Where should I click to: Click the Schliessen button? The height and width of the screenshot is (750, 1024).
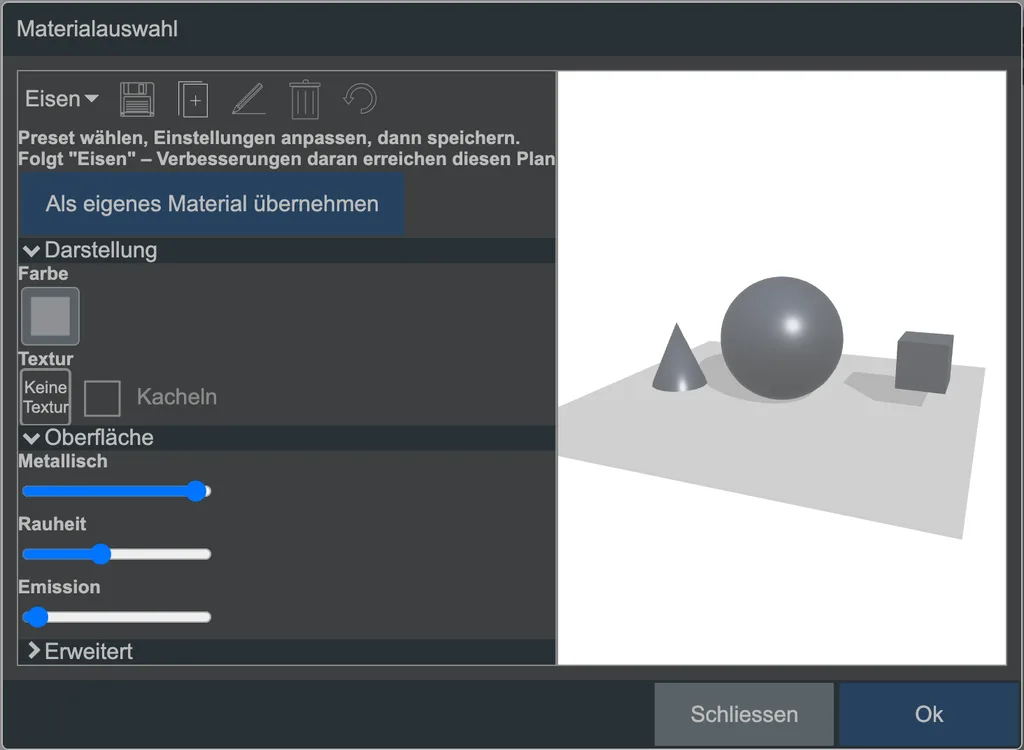pyautogui.click(x=744, y=714)
